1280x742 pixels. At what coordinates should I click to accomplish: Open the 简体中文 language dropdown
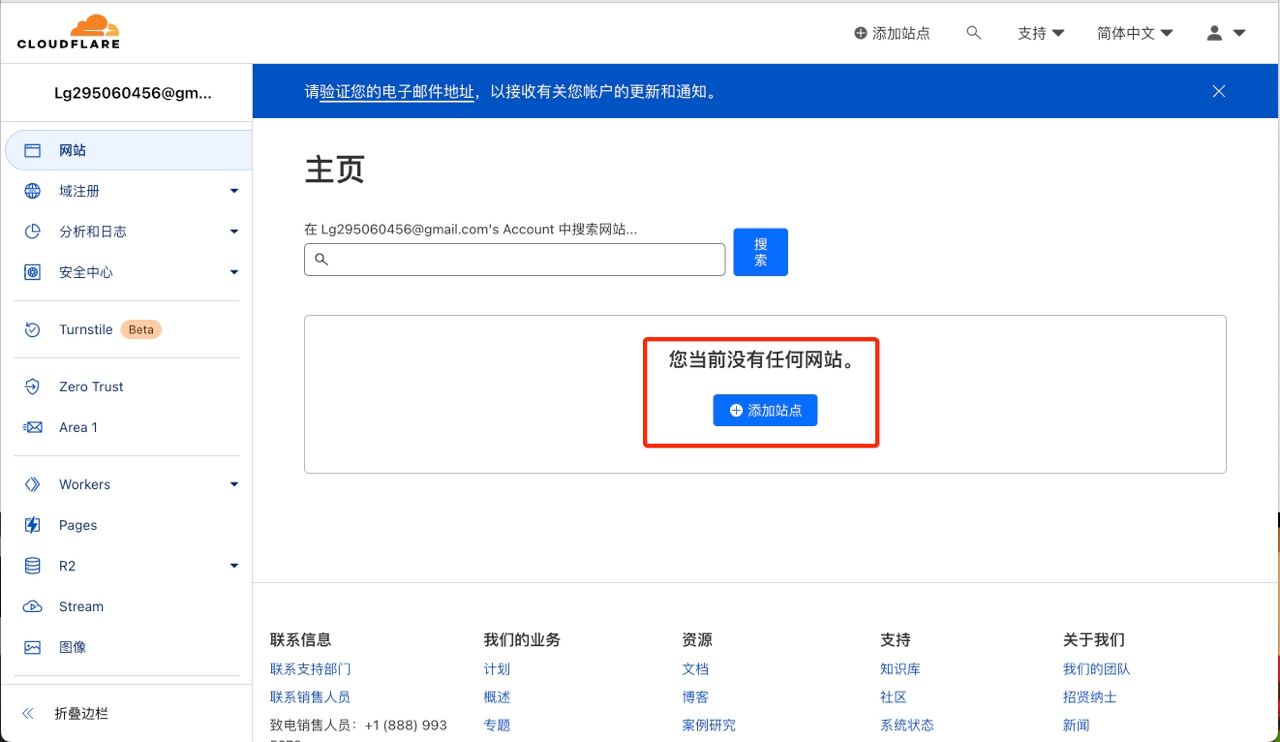(x=1135, y=33)
